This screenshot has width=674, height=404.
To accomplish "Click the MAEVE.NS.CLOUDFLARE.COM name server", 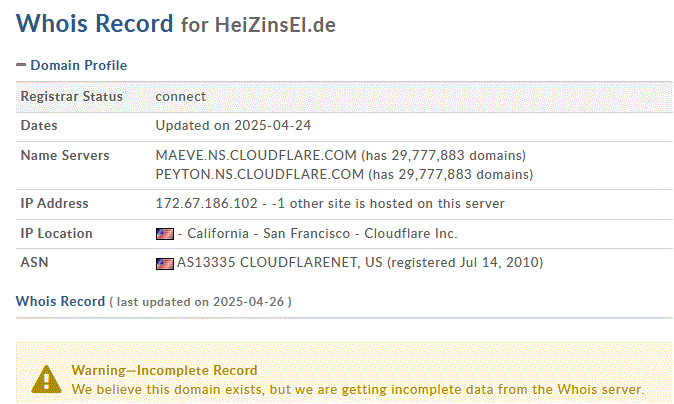I will (256, 155).
